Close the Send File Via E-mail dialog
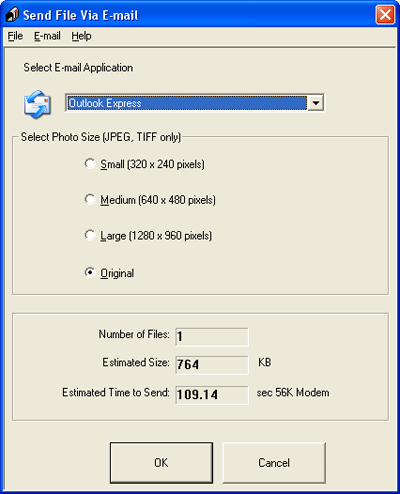400x494 pixels. pyautogui.click(x=385, y=15)
